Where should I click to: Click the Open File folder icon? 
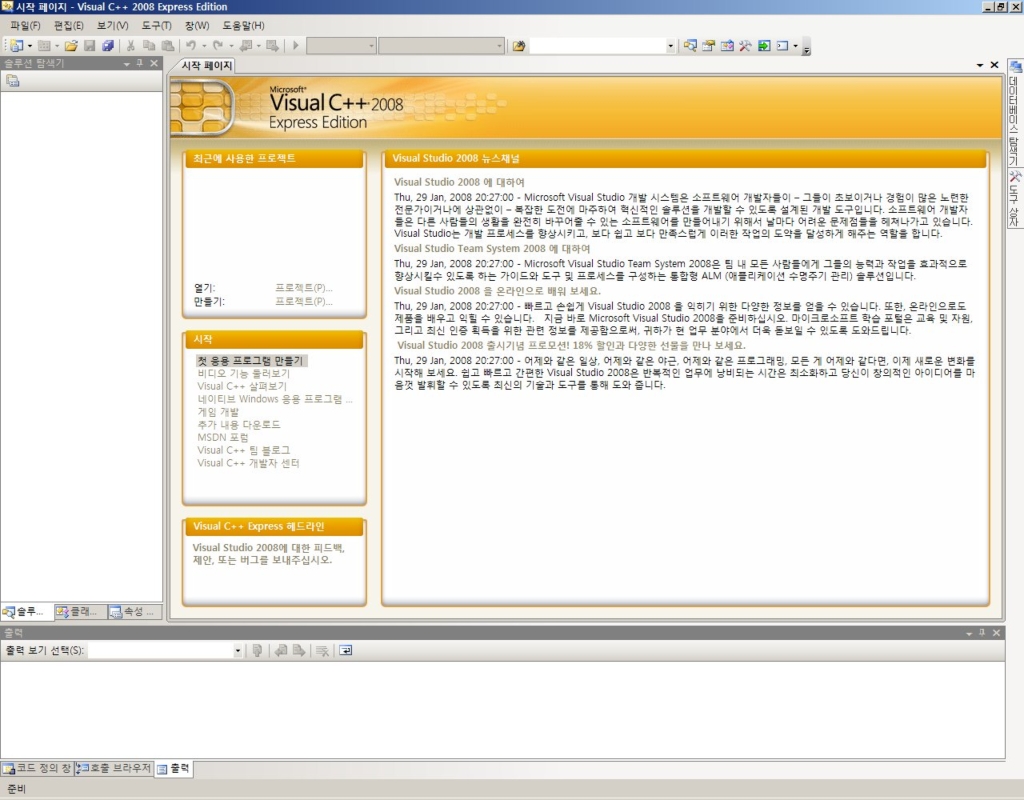click(71, 46)
